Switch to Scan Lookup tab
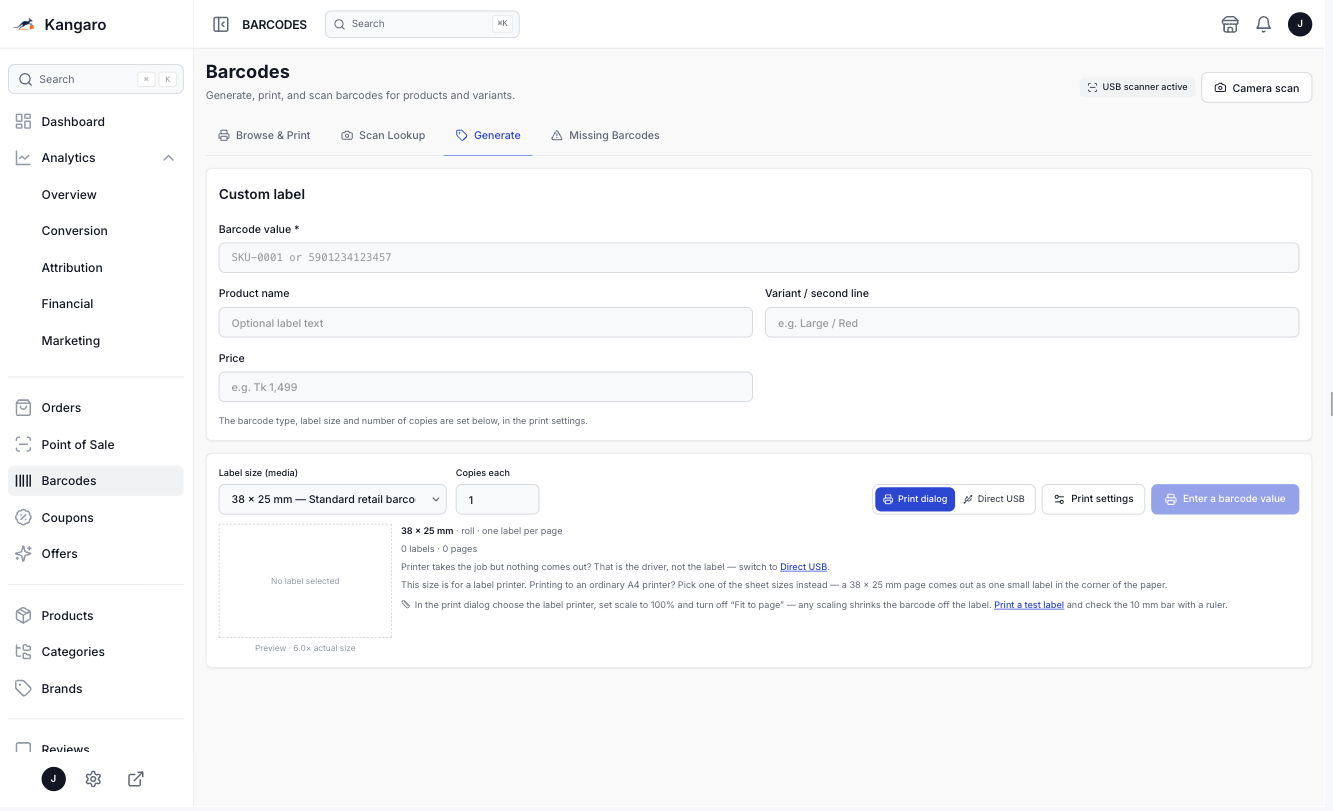1333x811 pixels. click(x=383, y=135)
